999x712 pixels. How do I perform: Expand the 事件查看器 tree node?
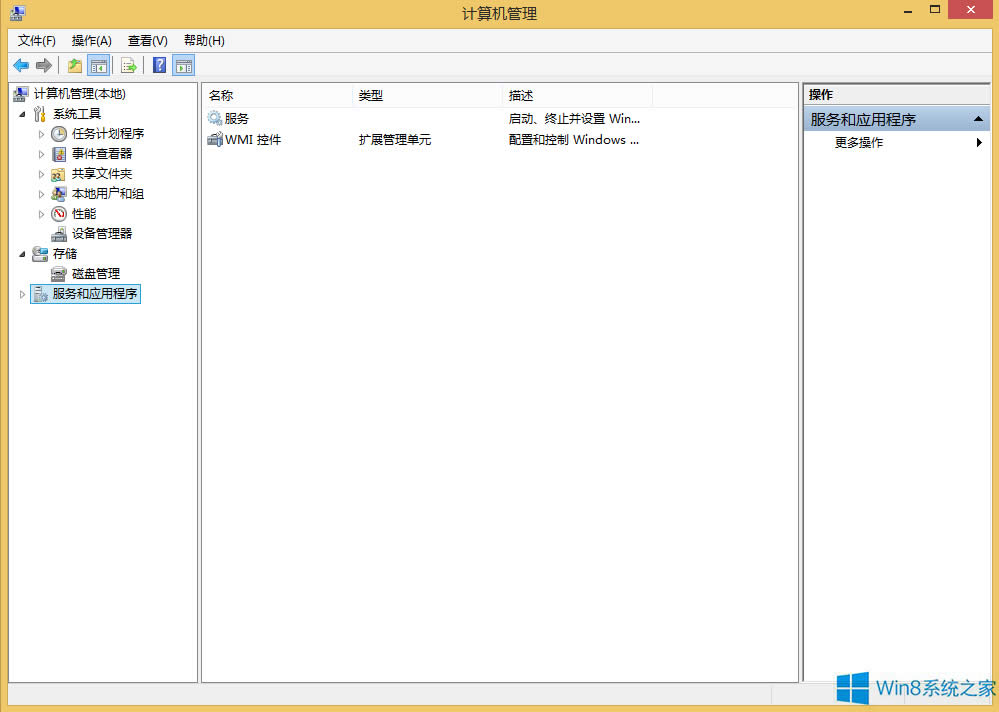[41, 153]
